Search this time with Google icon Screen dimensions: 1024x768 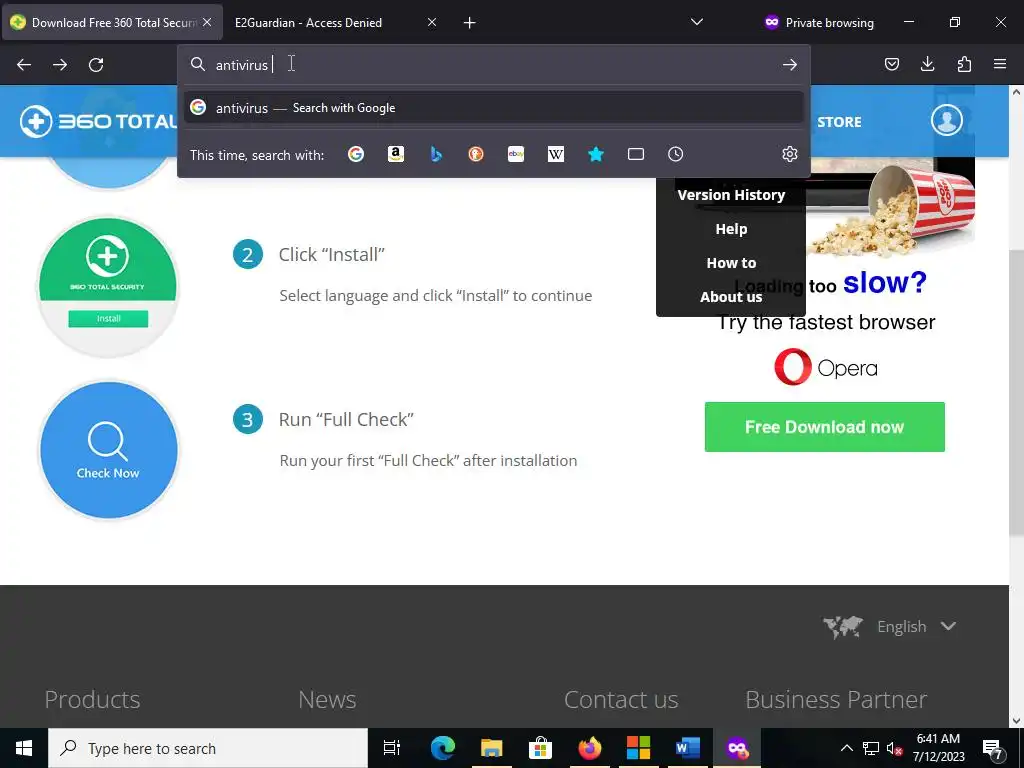[x=356, y=154]
